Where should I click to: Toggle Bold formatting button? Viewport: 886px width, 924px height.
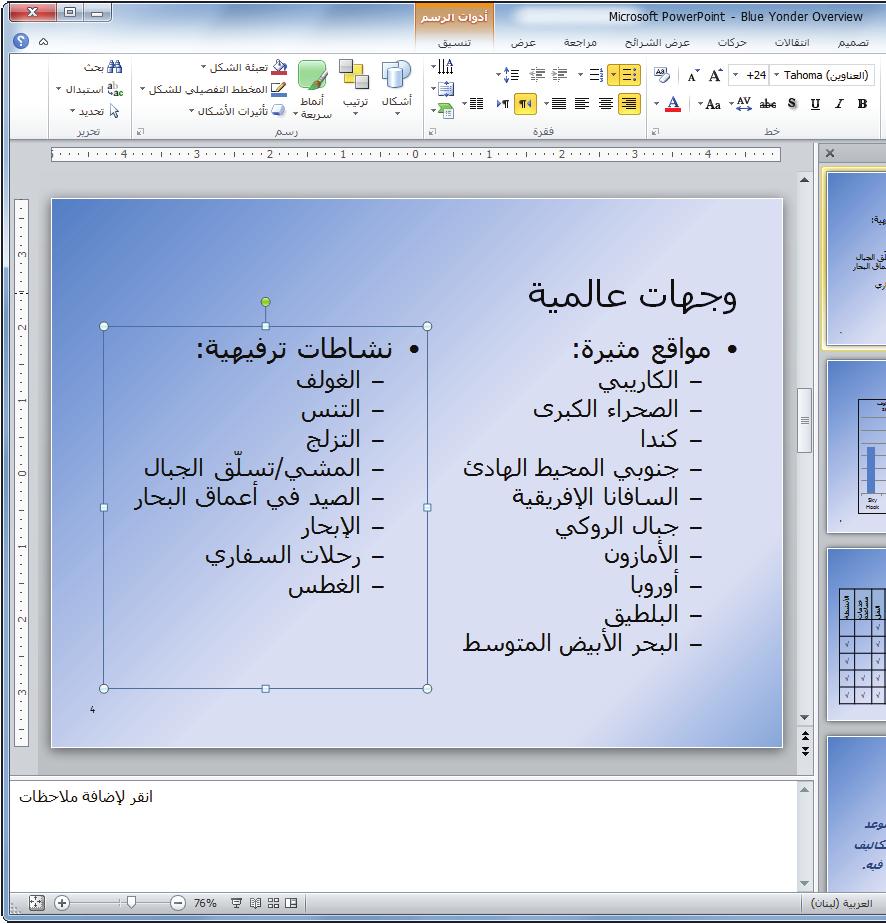(862, 104)
